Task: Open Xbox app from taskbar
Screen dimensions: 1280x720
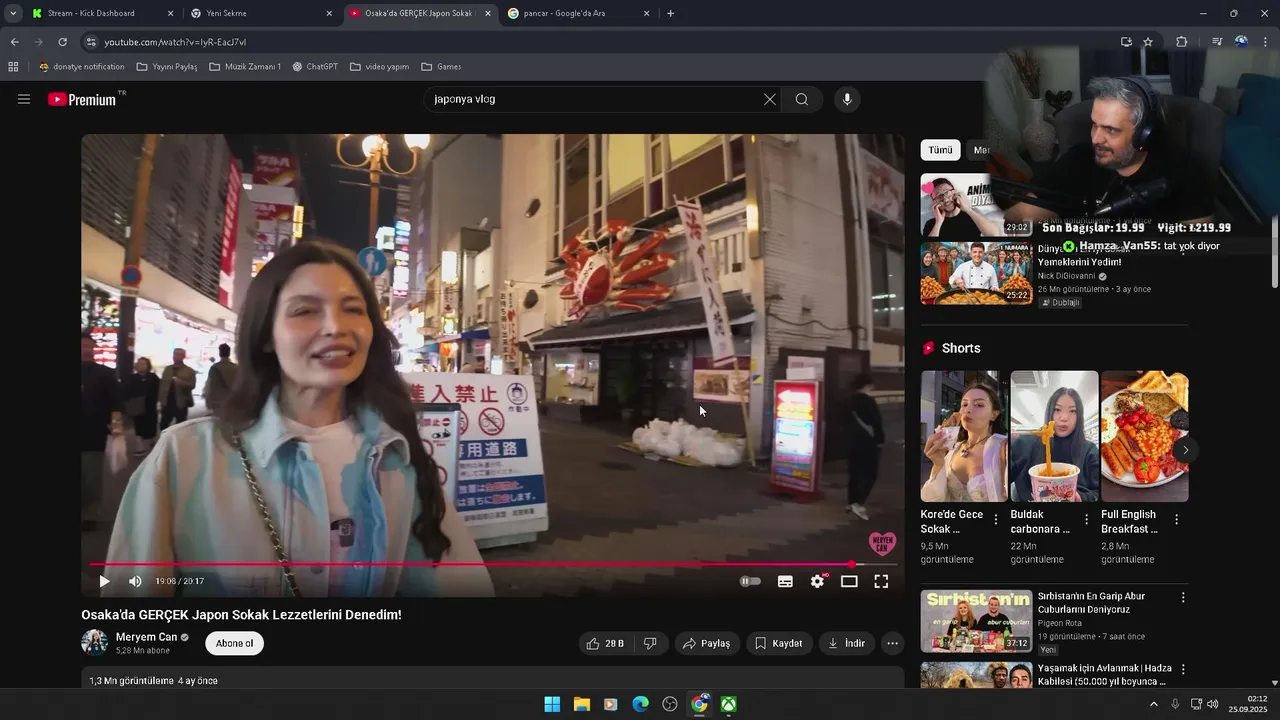Action: [x=729, y=704]
